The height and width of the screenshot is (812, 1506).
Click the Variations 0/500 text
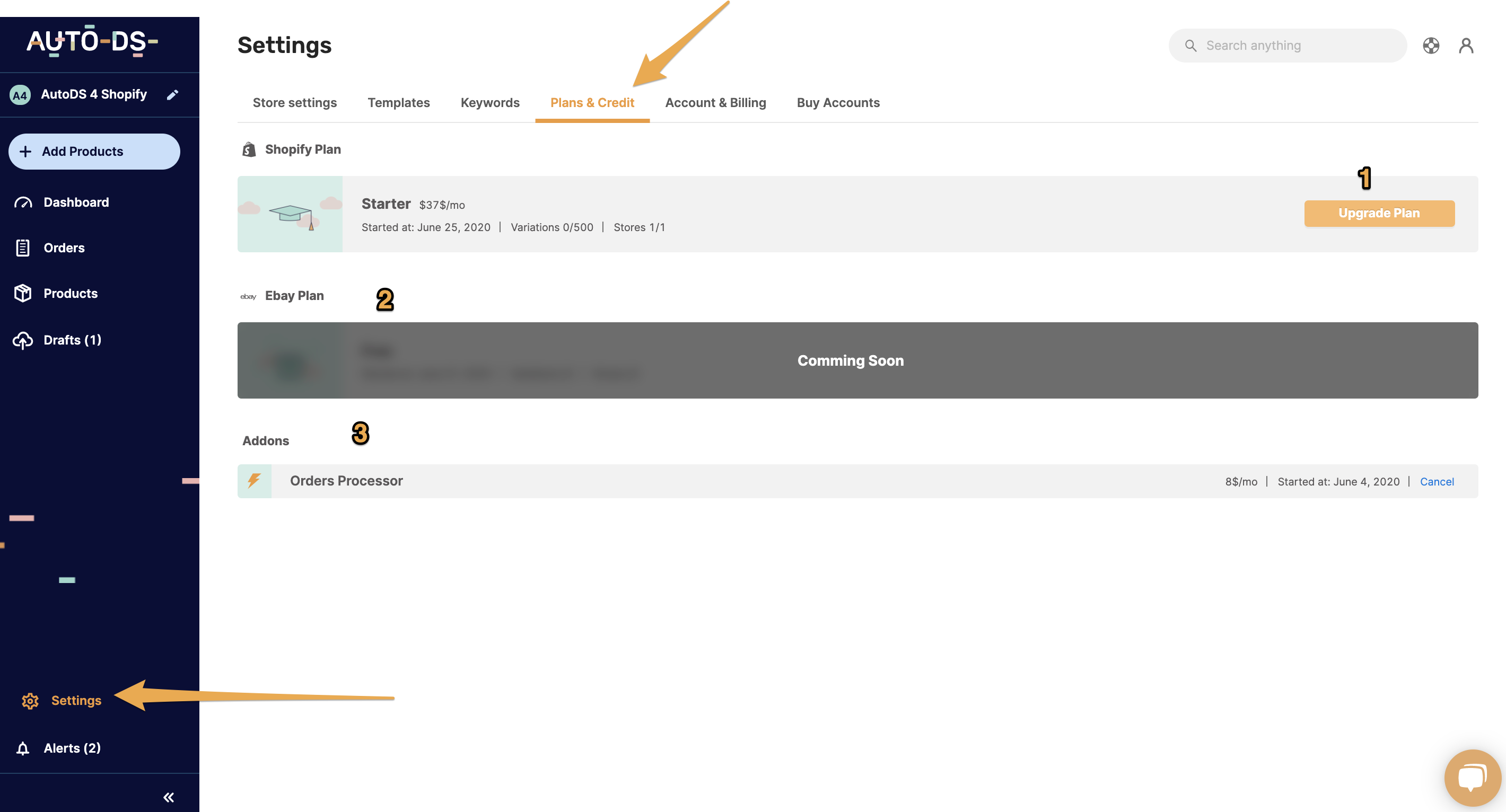point(552,227)
